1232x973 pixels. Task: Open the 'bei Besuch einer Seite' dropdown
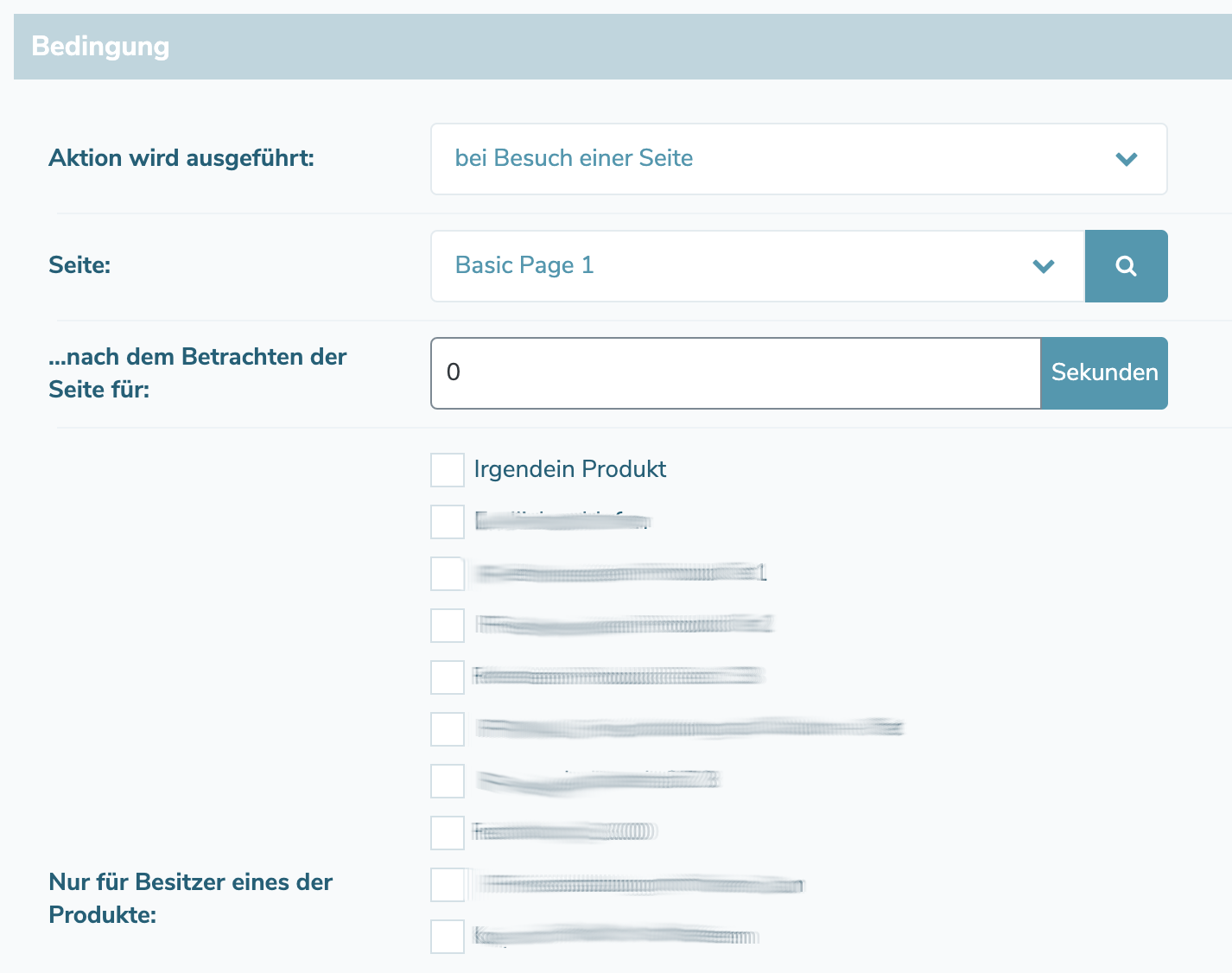pos(798,159)
